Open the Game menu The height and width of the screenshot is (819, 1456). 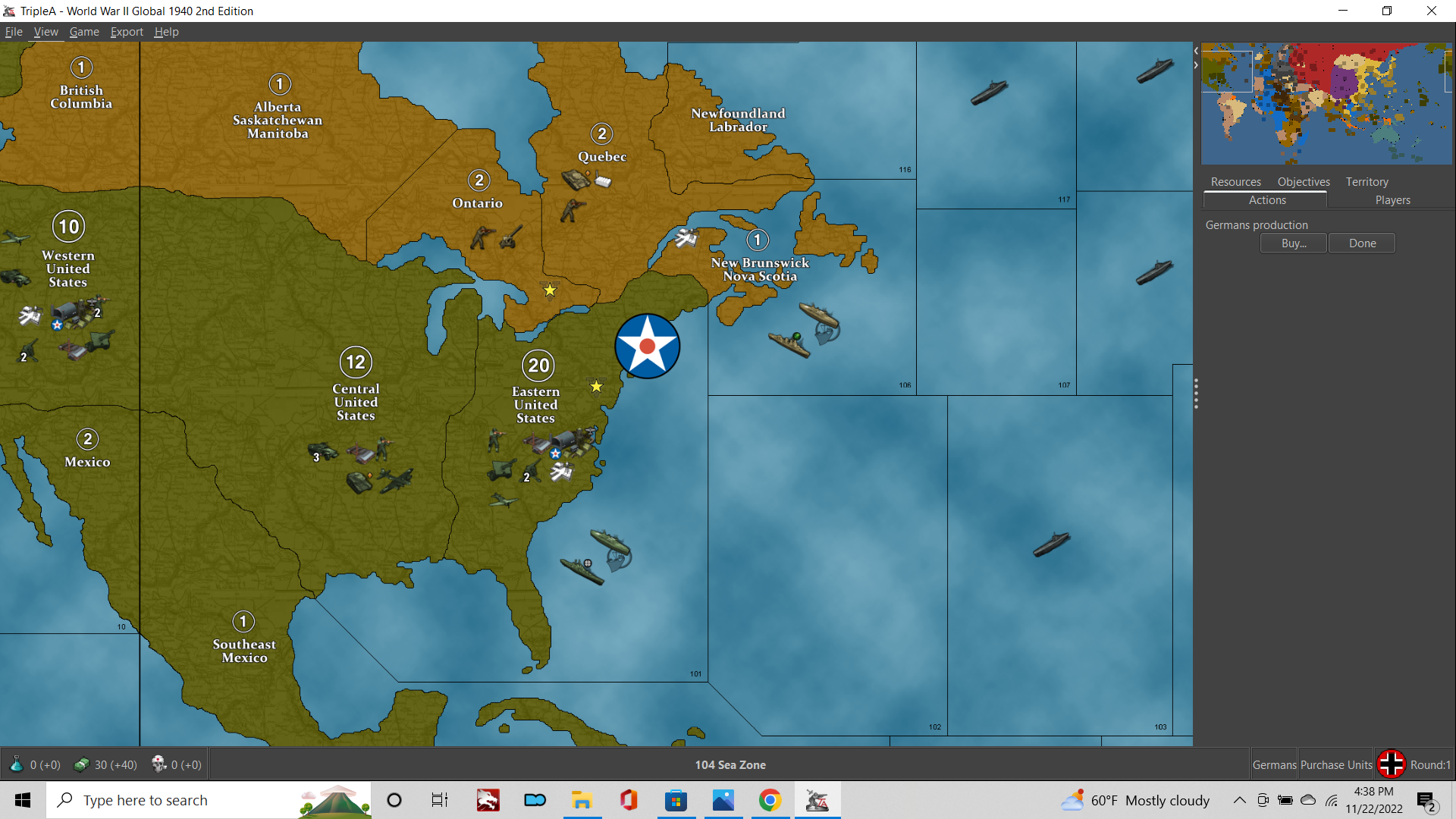pos(83,32)
